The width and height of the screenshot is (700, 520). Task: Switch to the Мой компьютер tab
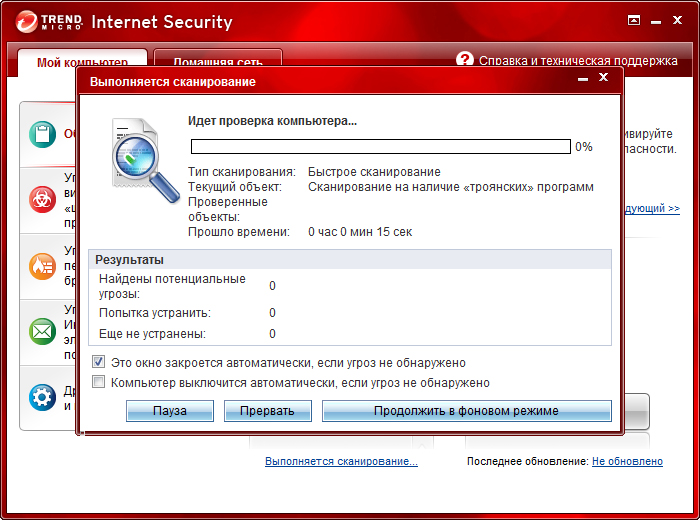pos(83,62)
